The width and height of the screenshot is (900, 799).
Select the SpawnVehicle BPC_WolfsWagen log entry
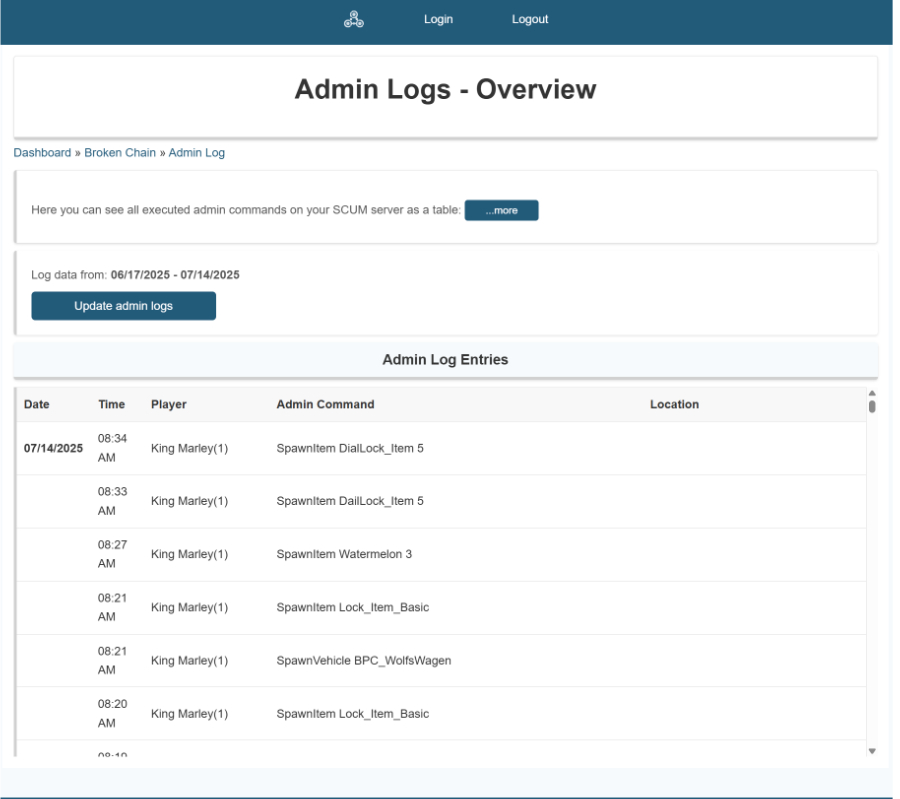tap(363, 661)
